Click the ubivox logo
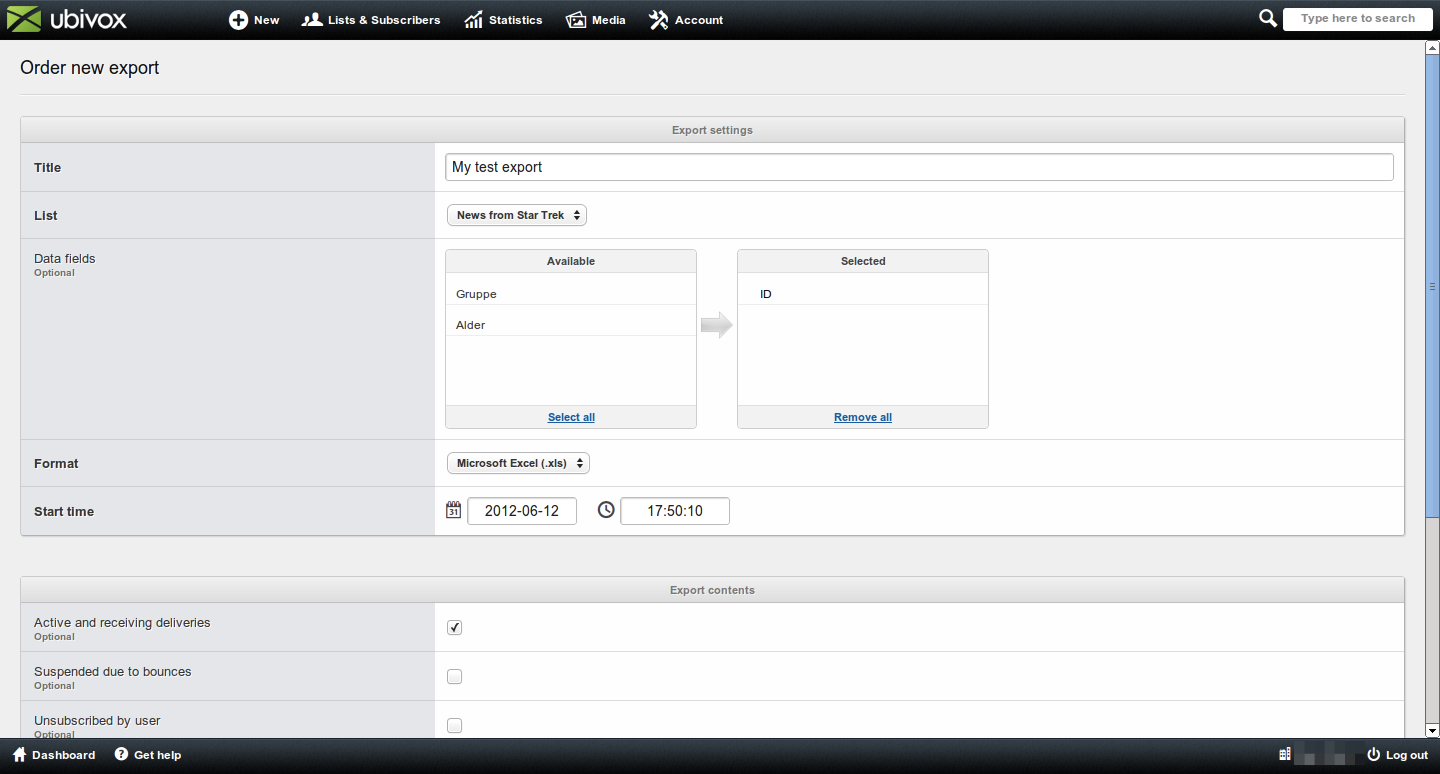The height and width of the screenshot is (774, 1440). click(66, 19)
